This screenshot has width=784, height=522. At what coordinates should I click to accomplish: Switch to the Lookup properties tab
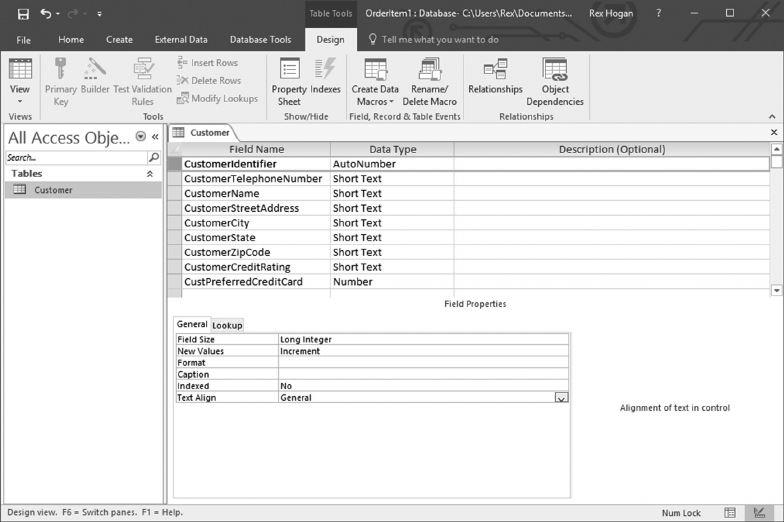coord(227,326)
